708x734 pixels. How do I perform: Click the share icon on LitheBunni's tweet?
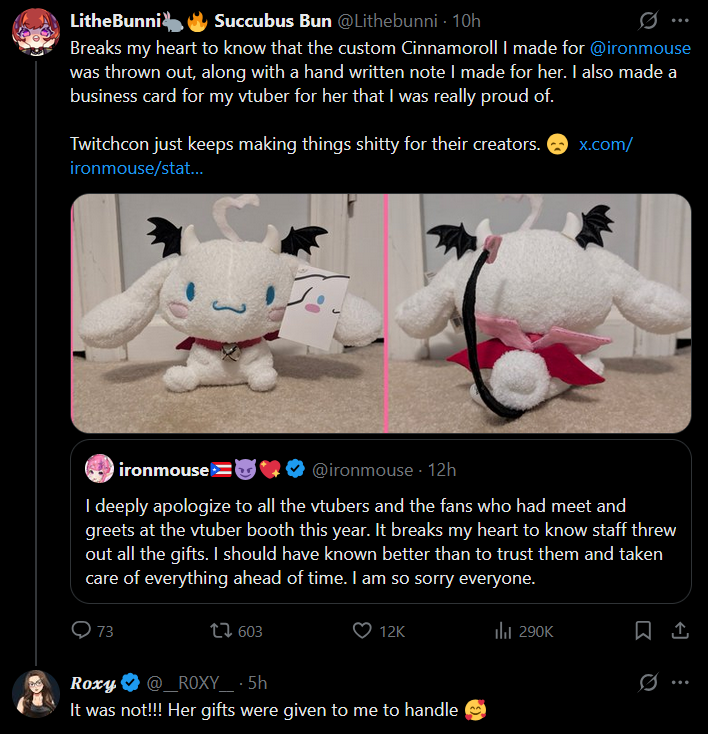click(679, 631)
